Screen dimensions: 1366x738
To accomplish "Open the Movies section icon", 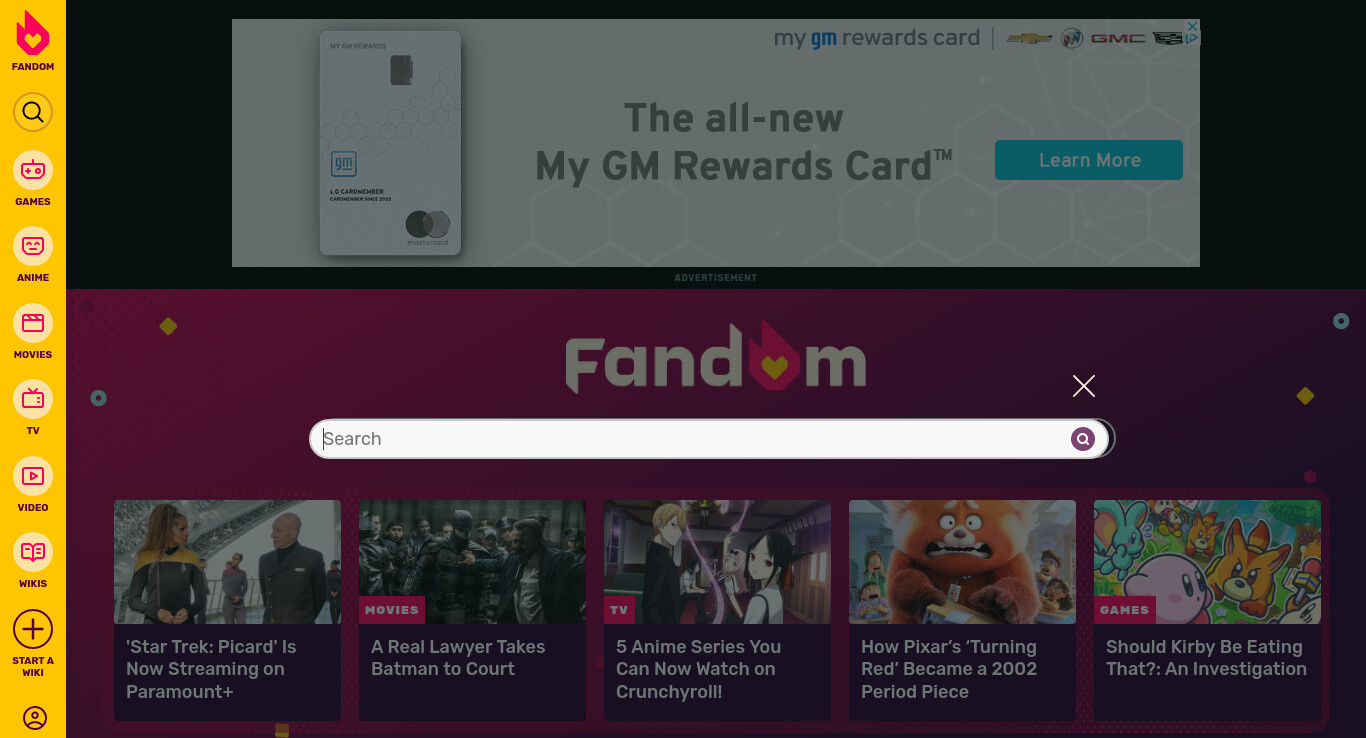I will (x=33, y=323).
